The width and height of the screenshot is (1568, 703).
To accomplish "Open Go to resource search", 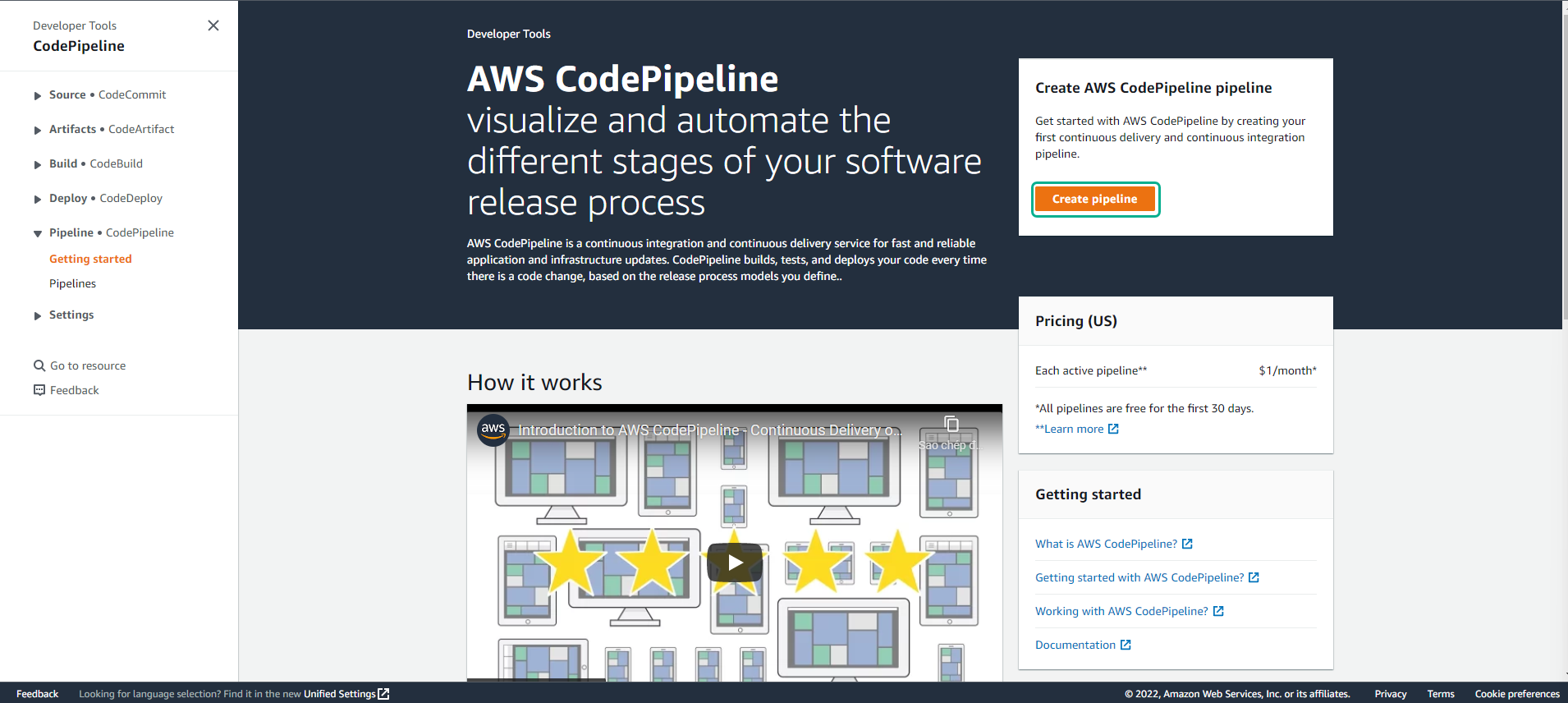I will click(x=88, y=365).
